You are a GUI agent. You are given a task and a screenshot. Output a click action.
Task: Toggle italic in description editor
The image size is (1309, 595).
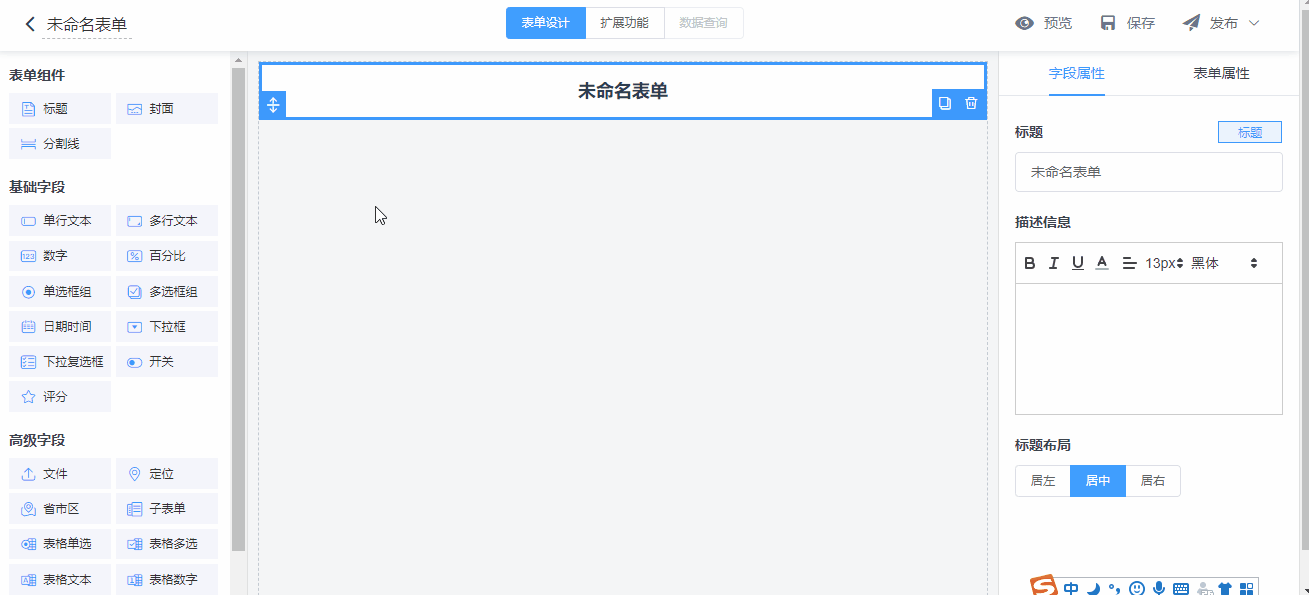1053,263
